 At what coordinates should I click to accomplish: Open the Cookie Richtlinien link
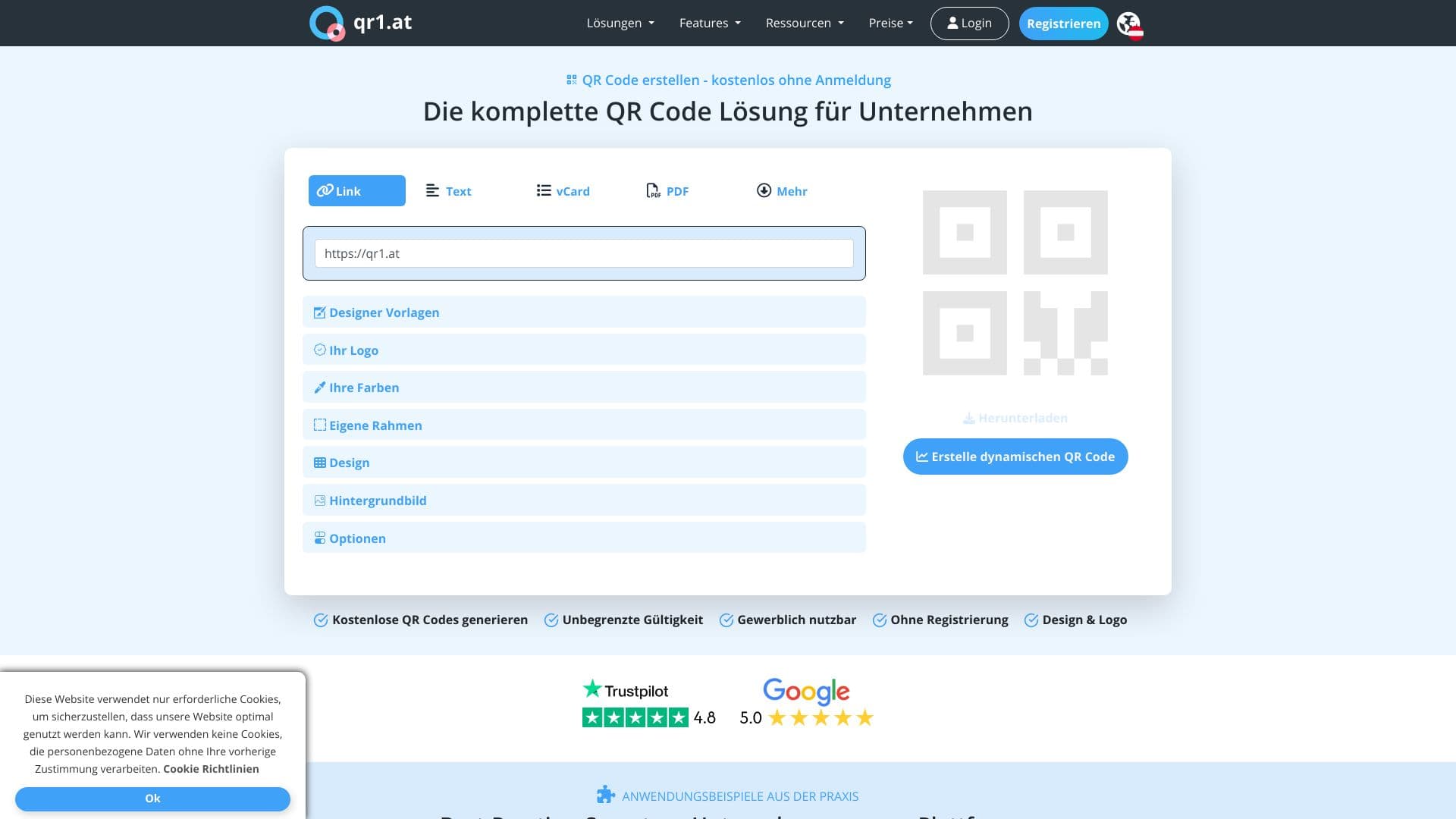click(x=211, y=768)
